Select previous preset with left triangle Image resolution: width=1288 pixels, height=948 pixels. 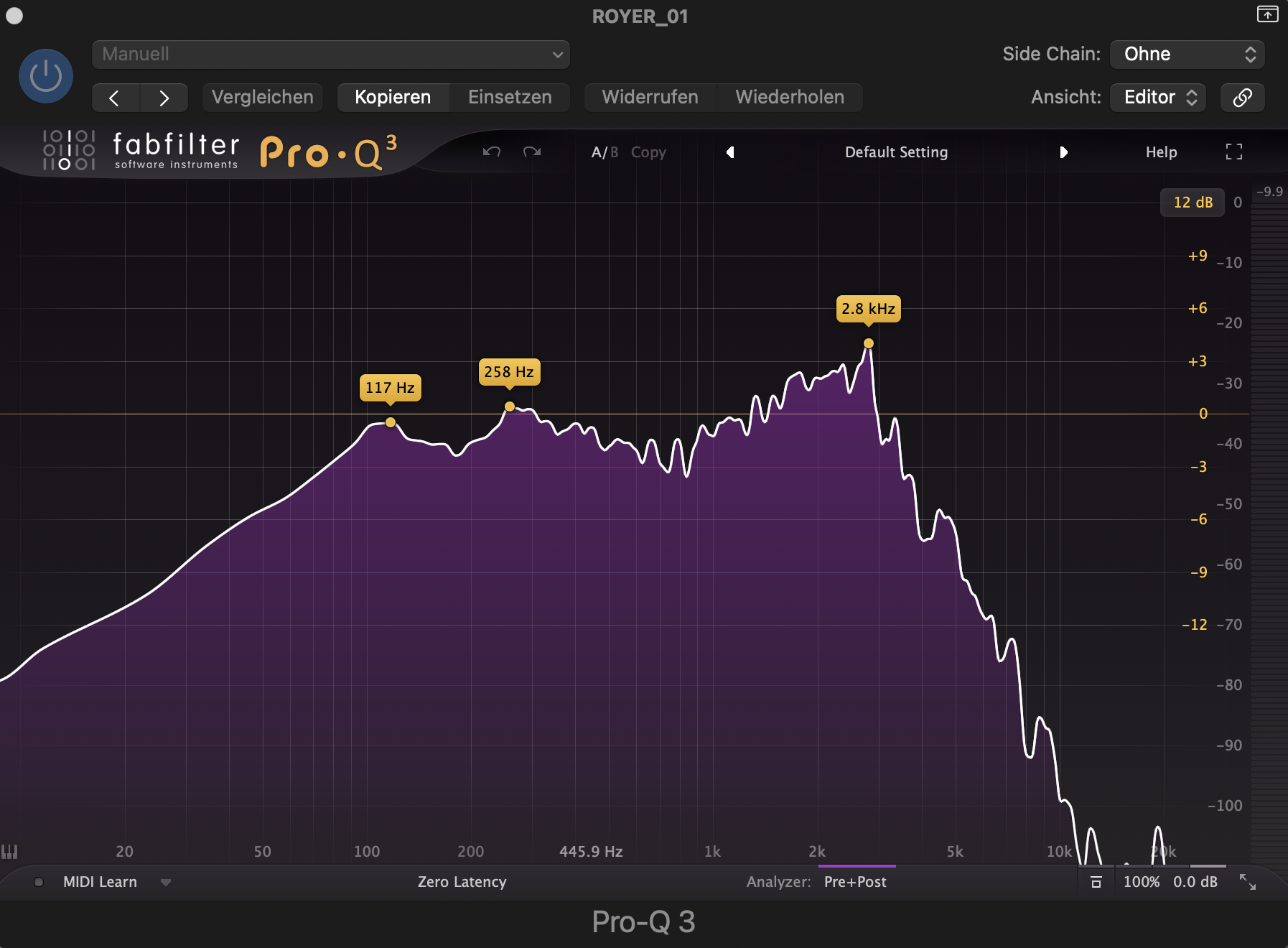(730, 152)
